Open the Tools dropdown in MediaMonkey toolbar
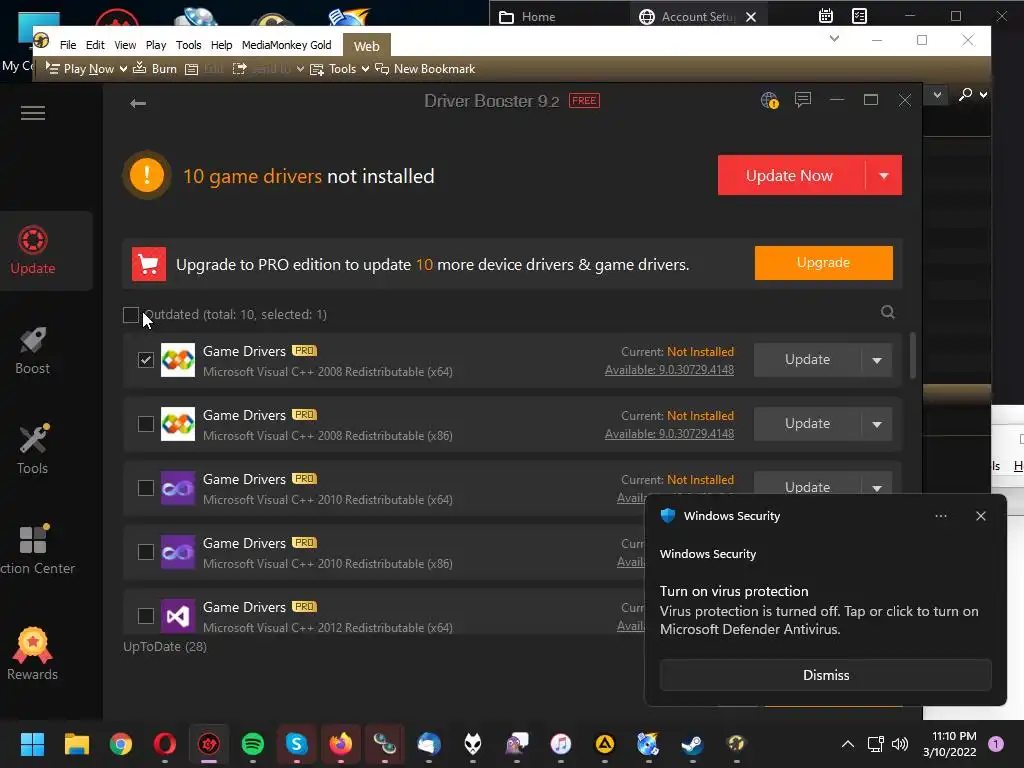 tap(365, 69)
